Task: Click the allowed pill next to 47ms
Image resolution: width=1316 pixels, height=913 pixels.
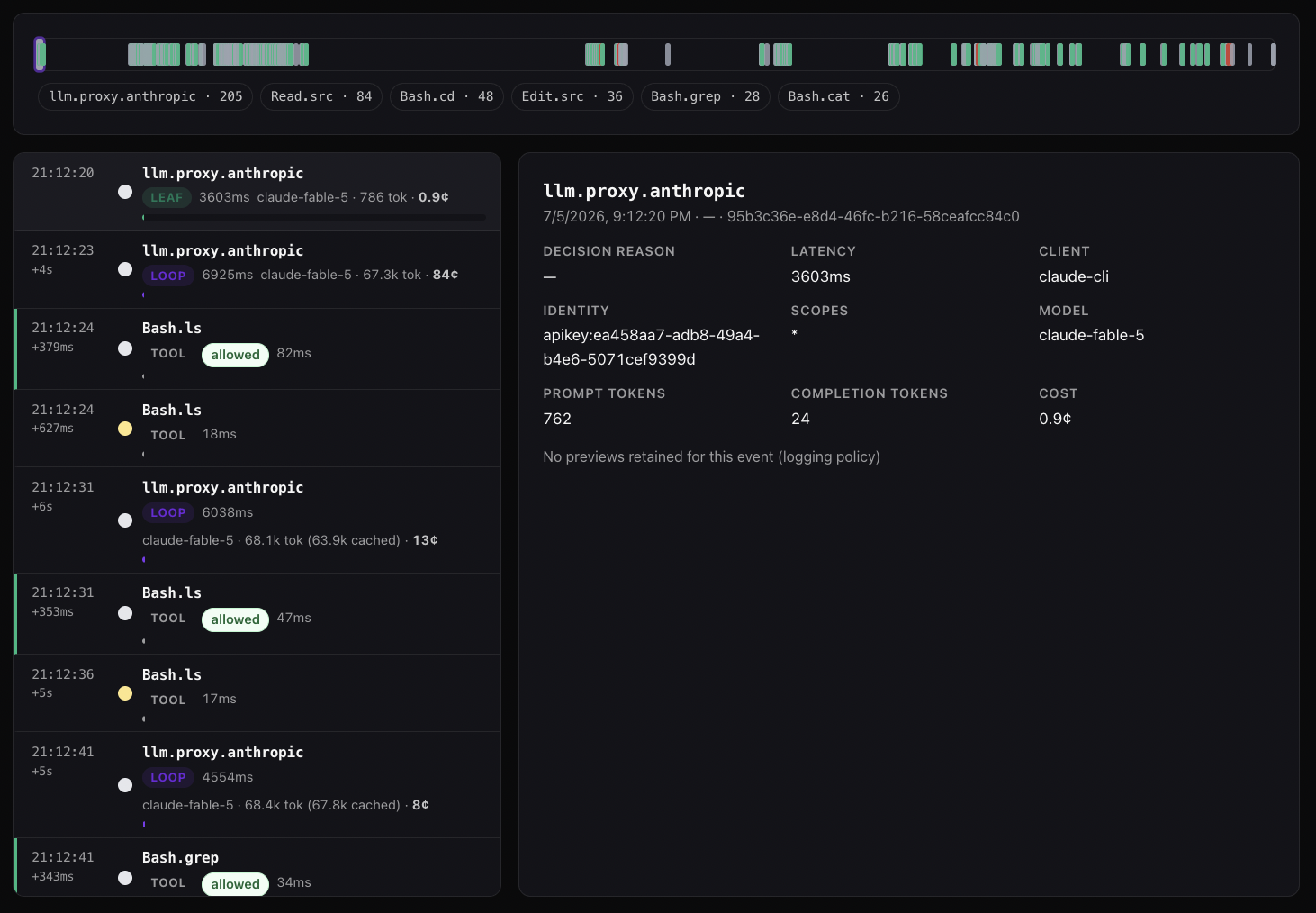Action: (x=235, y=619)
